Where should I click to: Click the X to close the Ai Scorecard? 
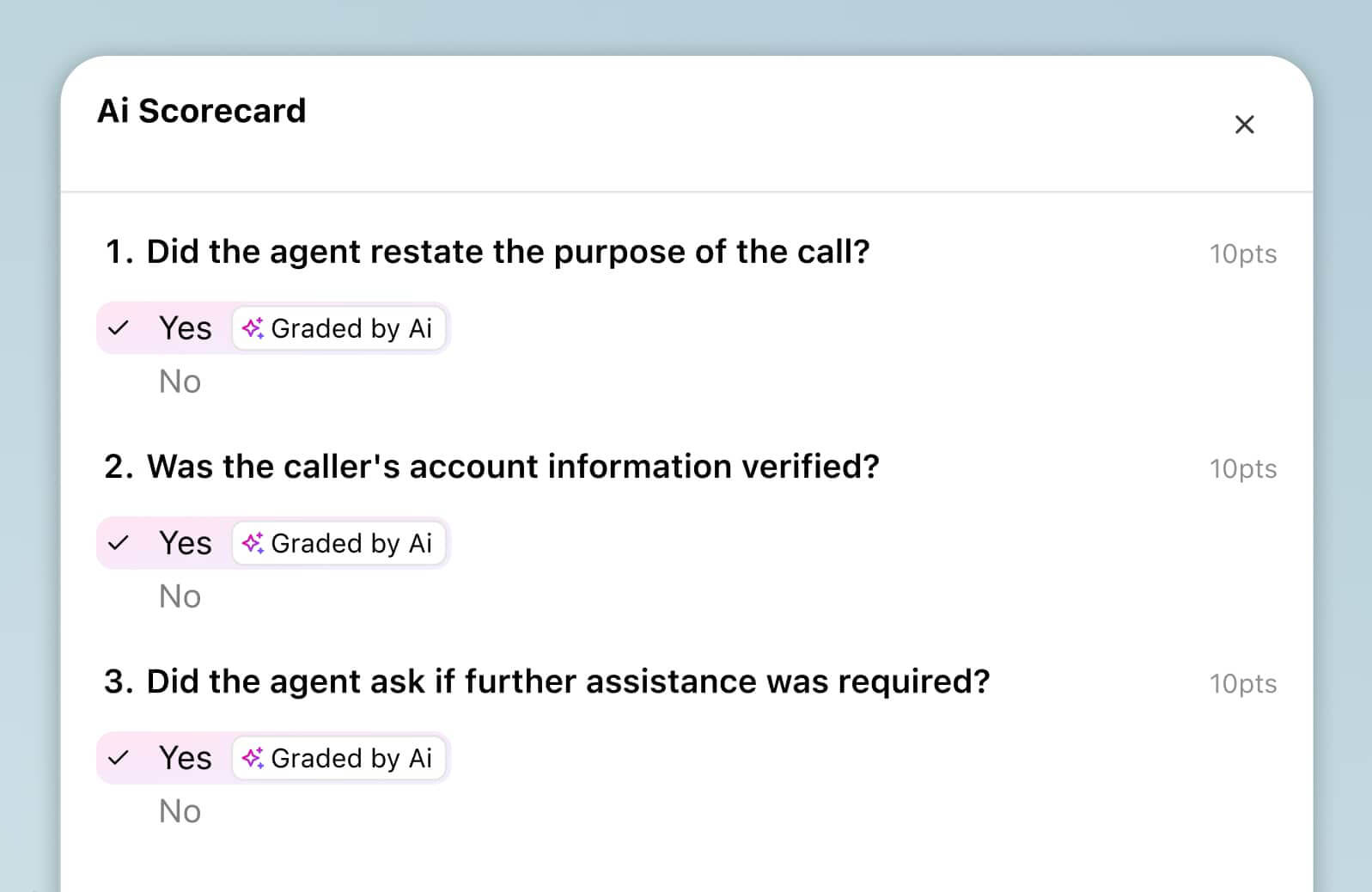pyautogui.click(x=1244, y=125)
